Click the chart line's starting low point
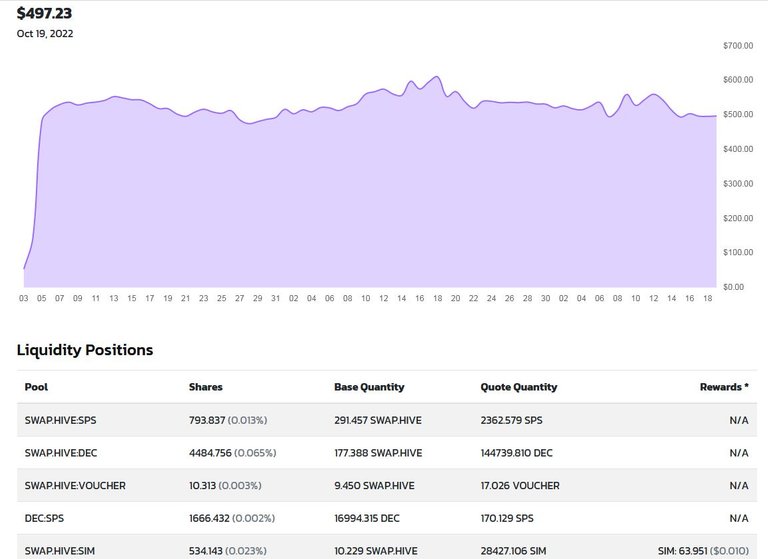 coord(24,268)
